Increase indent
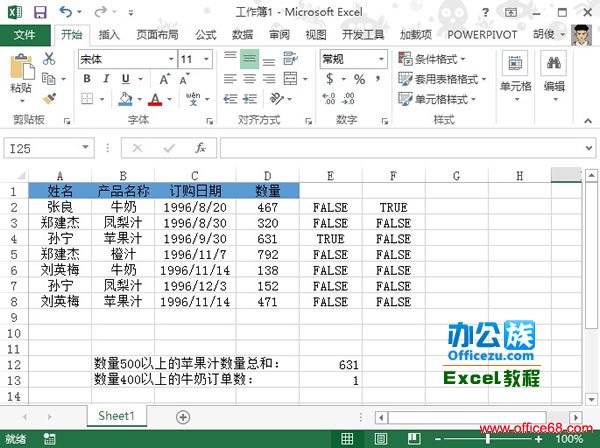The image size is (600, 448). [249, 99]
